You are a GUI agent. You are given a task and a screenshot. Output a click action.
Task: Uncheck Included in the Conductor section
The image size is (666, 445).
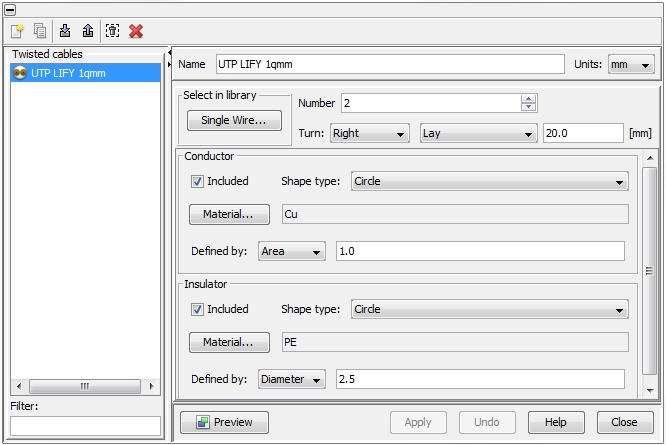(197, 181)
